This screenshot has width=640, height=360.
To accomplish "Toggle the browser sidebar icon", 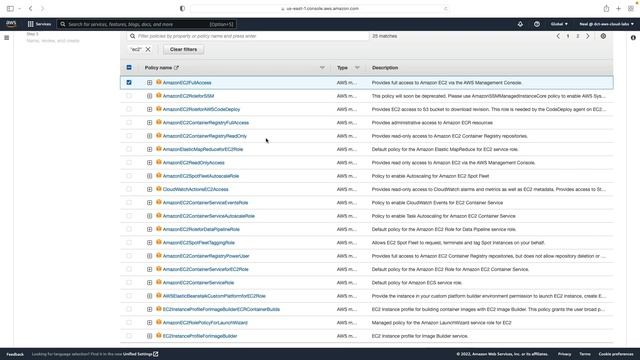I will point(10,8).
